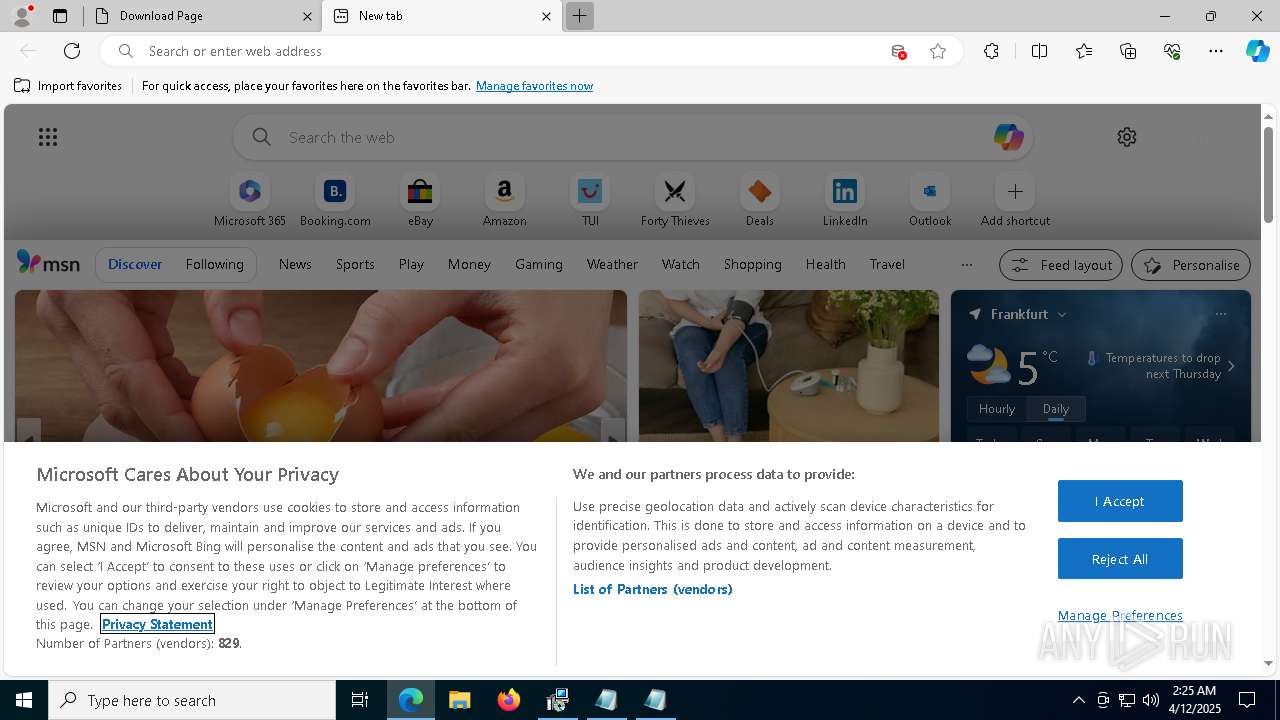Open weather card more options menu

point(1221,314)
